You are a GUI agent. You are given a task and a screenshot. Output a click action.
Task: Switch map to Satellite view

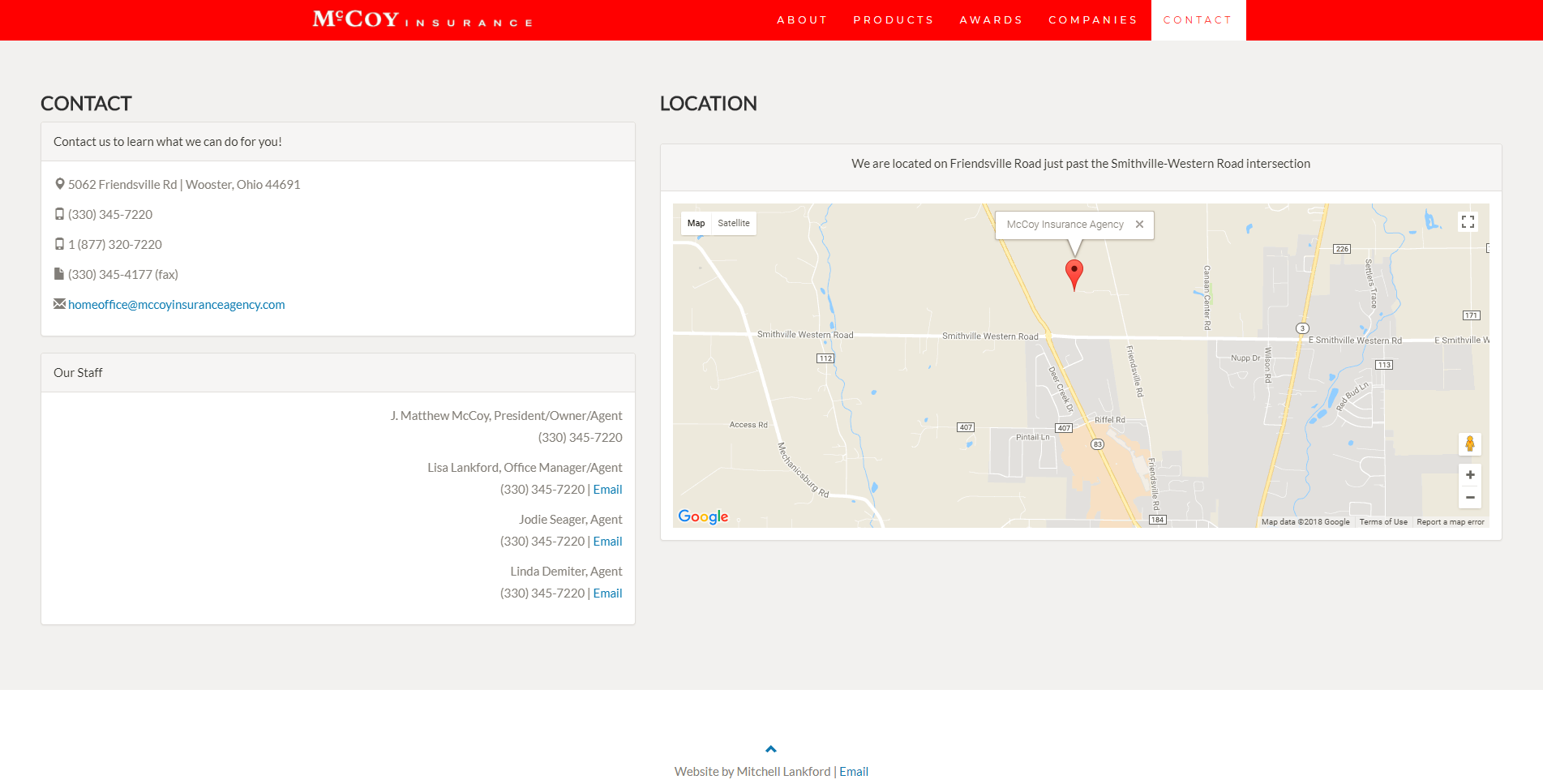pos(734,223)
